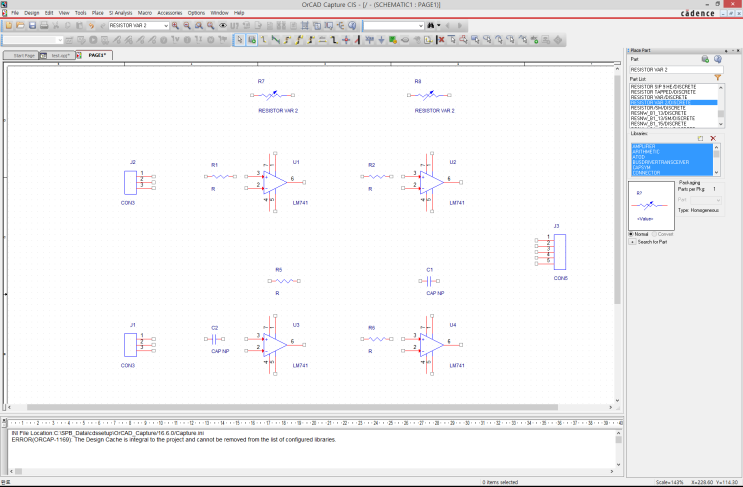743x487 pixels.
Task: Open the Packaging Part dropdown
Action: pos(717,200)
